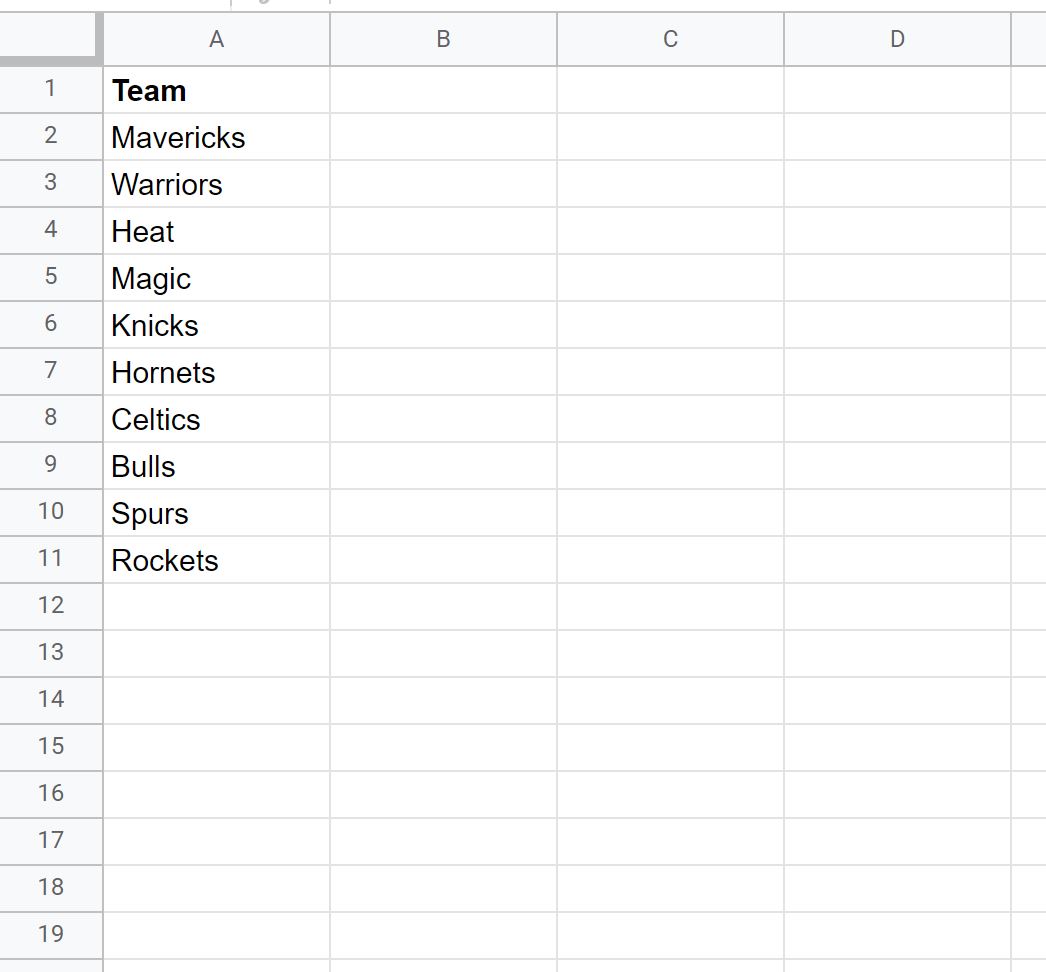Select the Hornets cell
Viewport: 1046px width, 972px height.
217,372
